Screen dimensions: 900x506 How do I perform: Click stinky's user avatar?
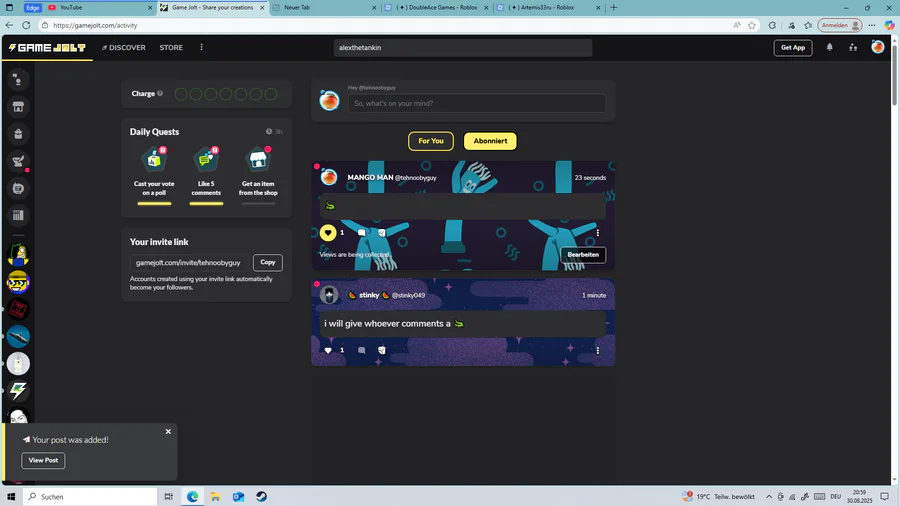(329, 295)
